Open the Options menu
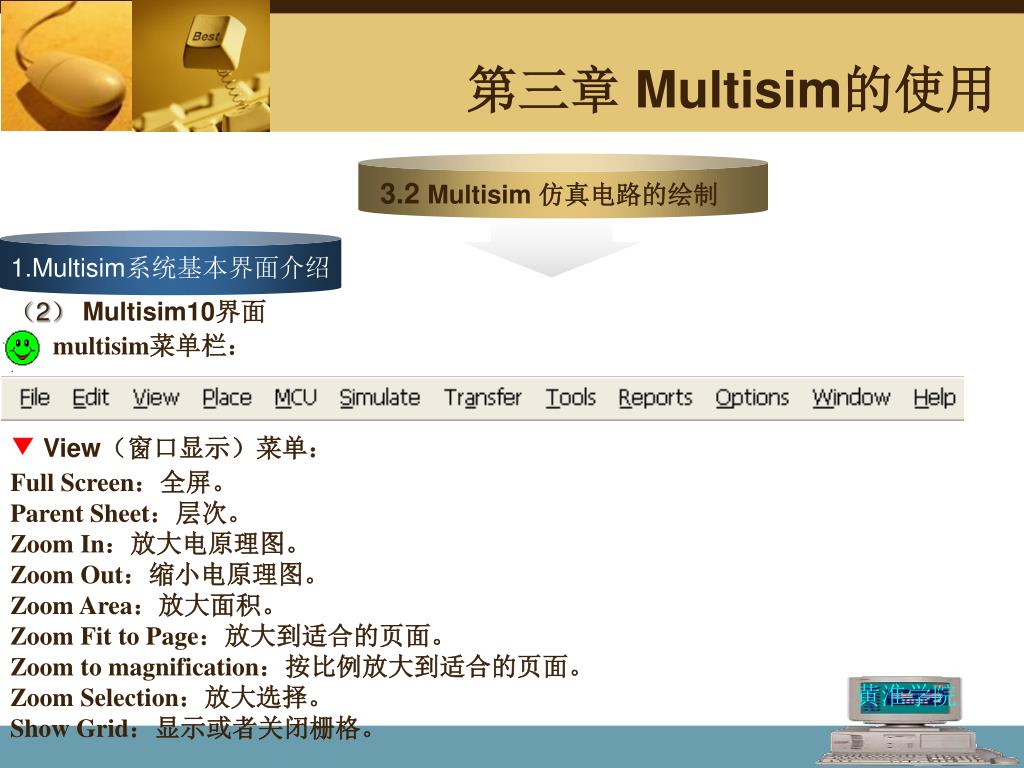The width and height of the screenshot is (1024, 768). [x=752, y=397]
